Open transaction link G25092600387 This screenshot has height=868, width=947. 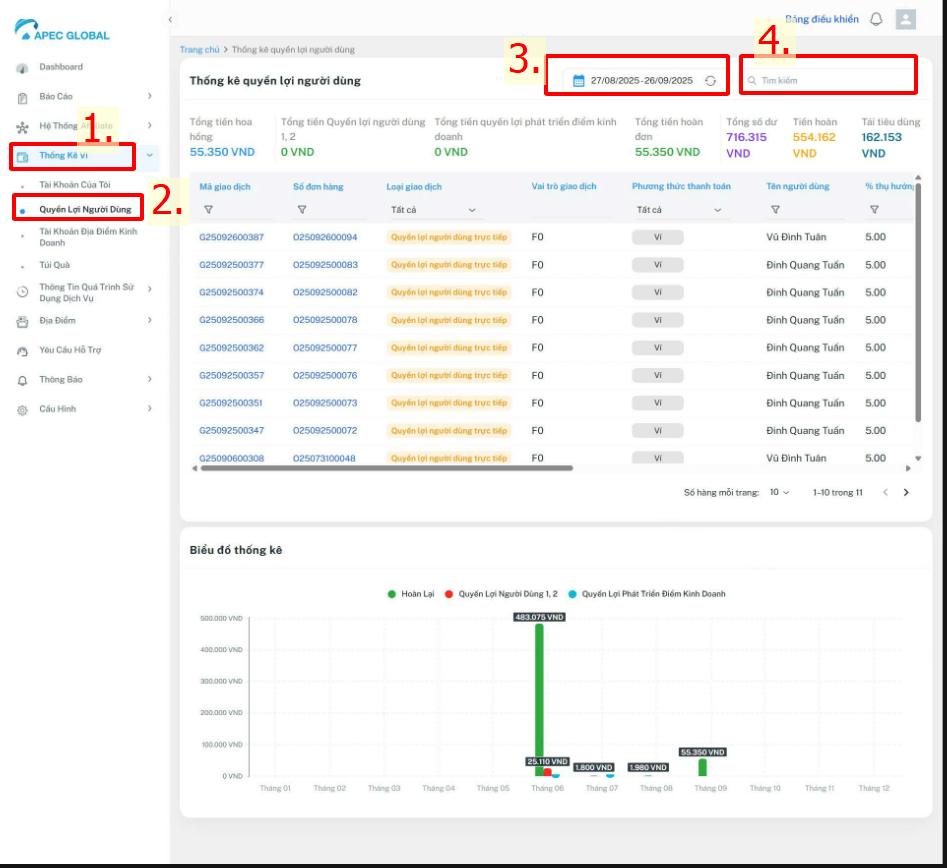(x=231, y=238)
